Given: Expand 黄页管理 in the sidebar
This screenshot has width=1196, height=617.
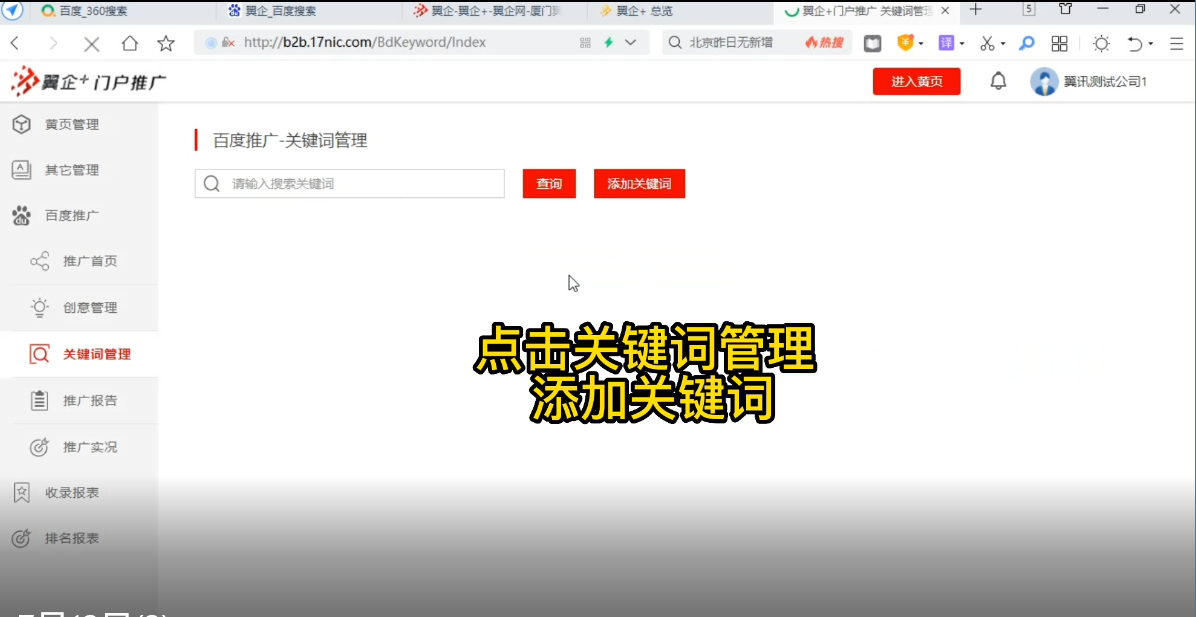Looking at the screenshot, I should (x=72, y=124).
